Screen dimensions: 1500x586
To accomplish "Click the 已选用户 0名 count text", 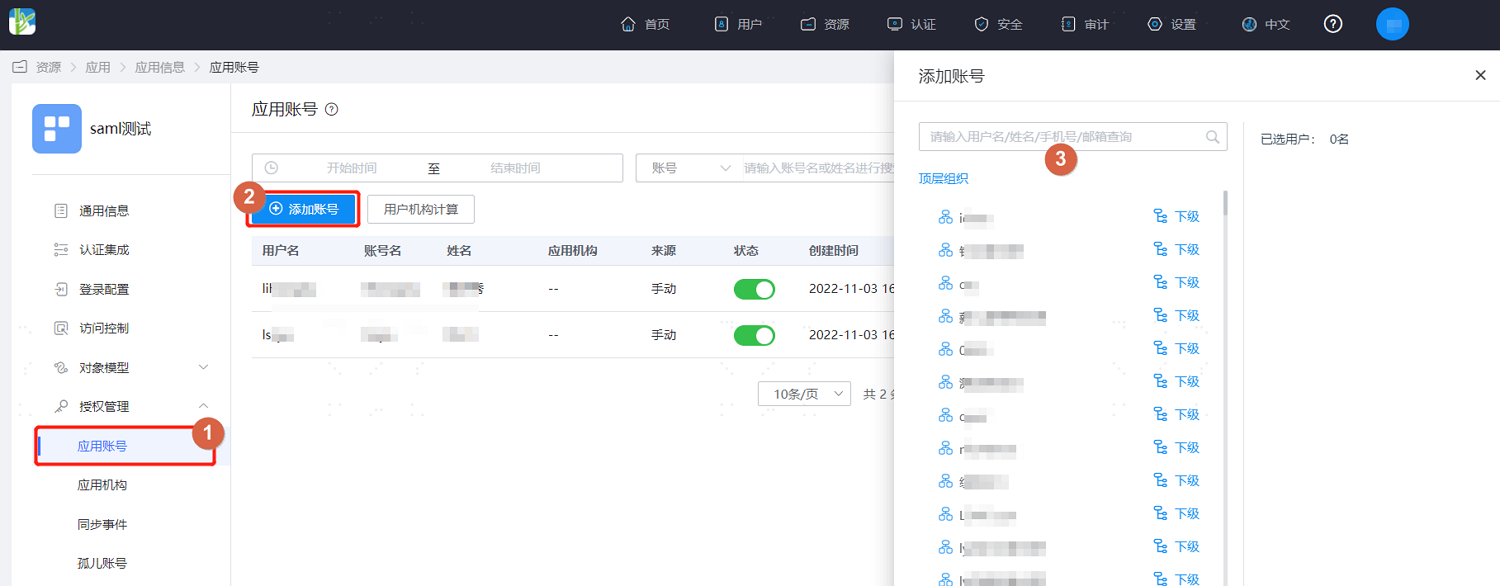I will pos(1306,139).
